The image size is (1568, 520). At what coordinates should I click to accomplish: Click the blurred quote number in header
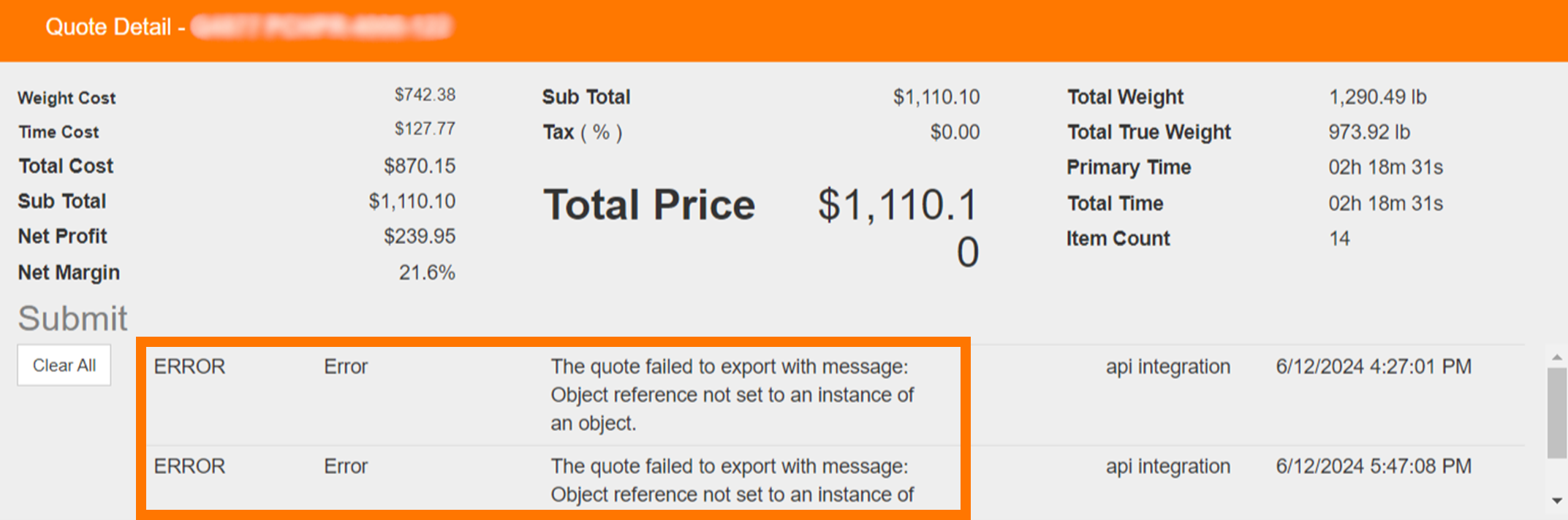pos(322,27)
